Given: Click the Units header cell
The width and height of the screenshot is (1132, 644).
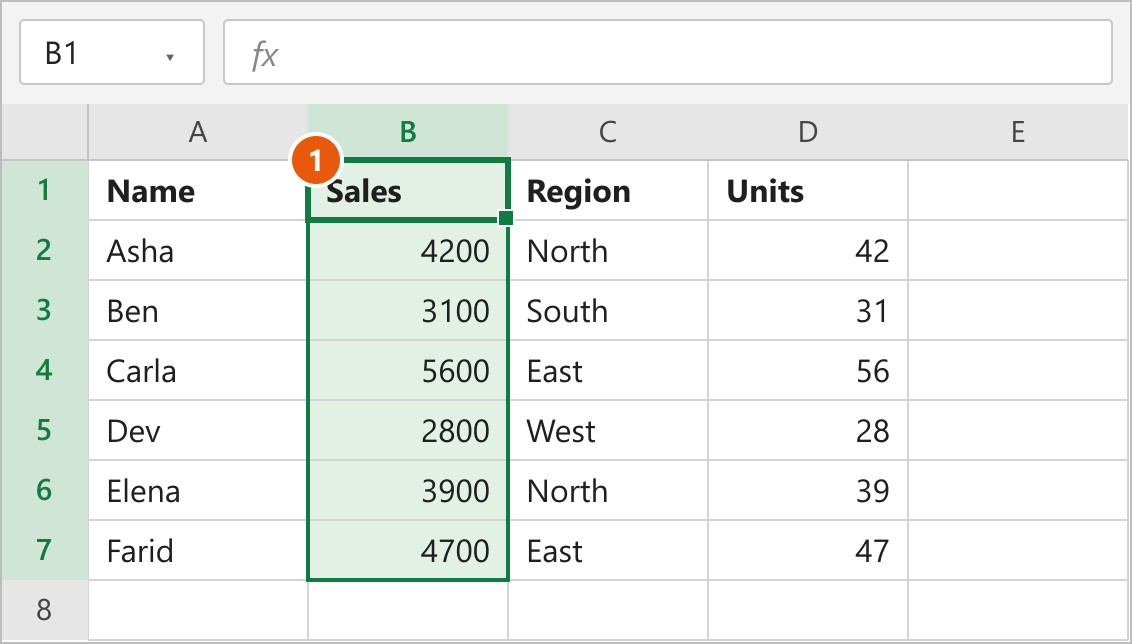Looking at the screenshot, I should coord(808,190).
